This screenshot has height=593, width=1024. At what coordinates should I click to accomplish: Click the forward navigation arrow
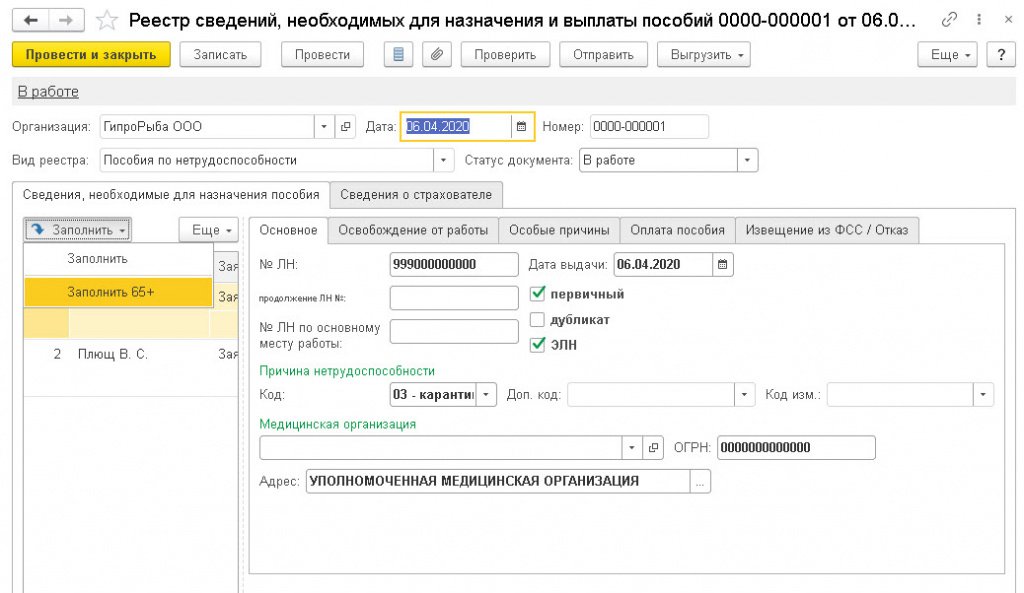65,20
